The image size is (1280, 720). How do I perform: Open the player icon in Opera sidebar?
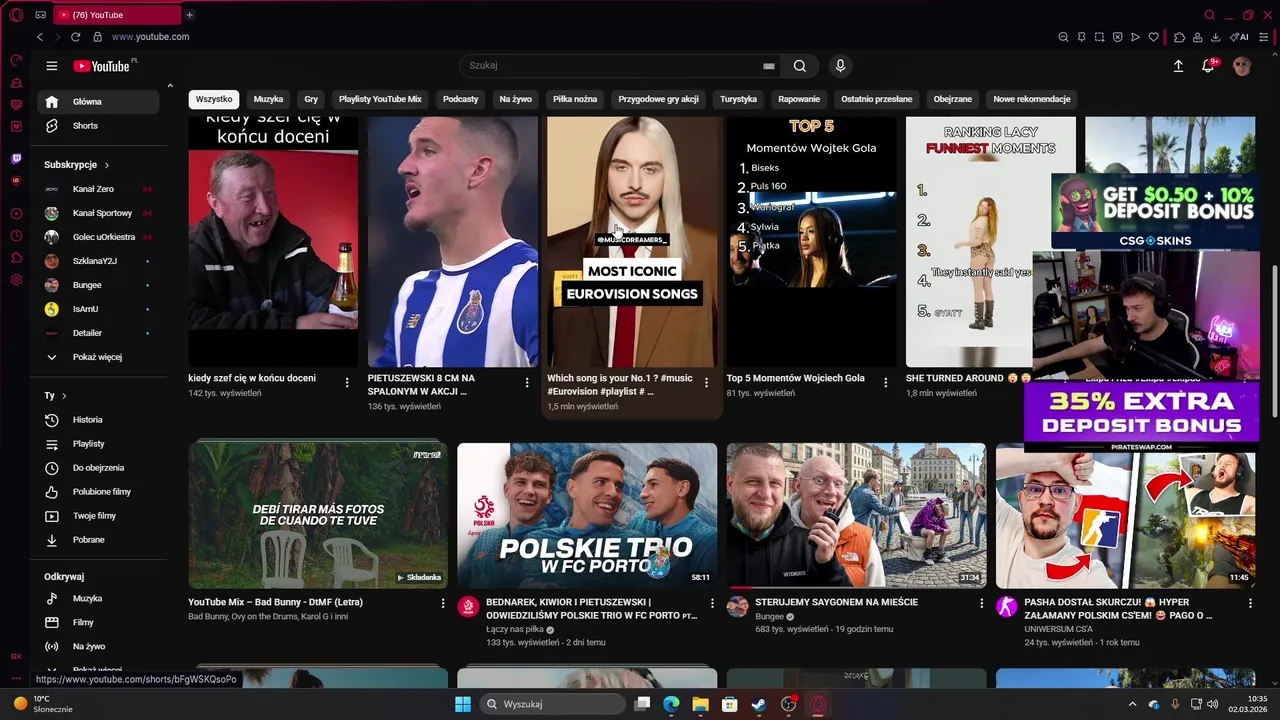(x=16, y=214)
